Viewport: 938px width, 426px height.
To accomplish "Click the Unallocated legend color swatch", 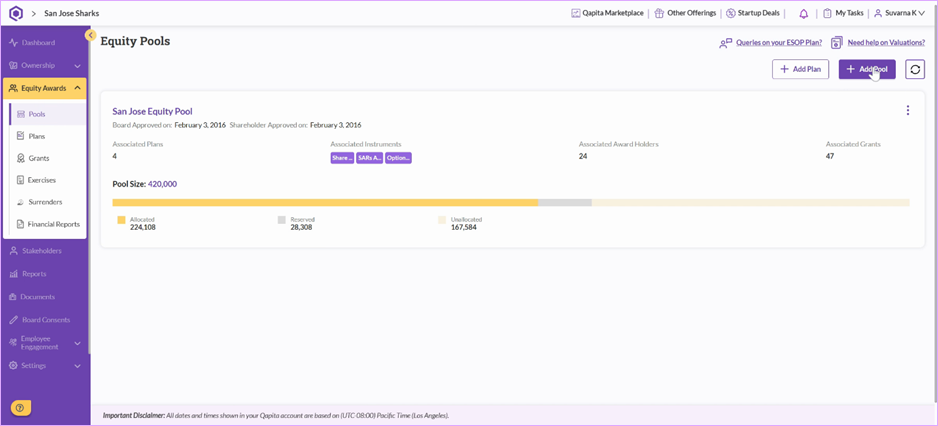I will point(442,220).
